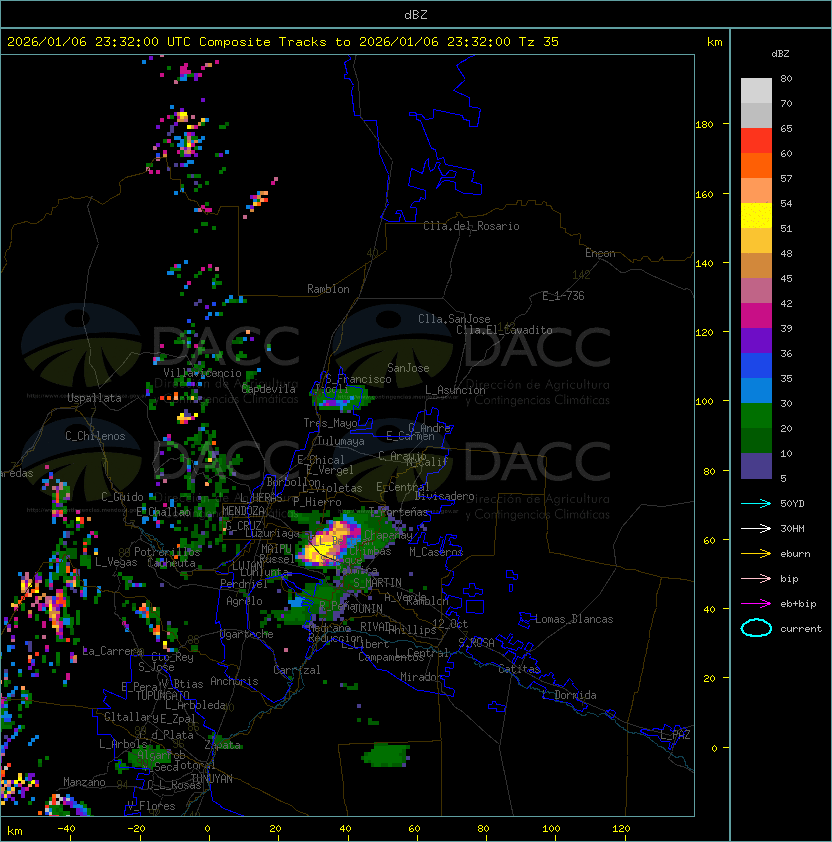Click the Villavicencio map label
Image resolution: width=832 pixels, height=842 pixels.
coord(202,373)
